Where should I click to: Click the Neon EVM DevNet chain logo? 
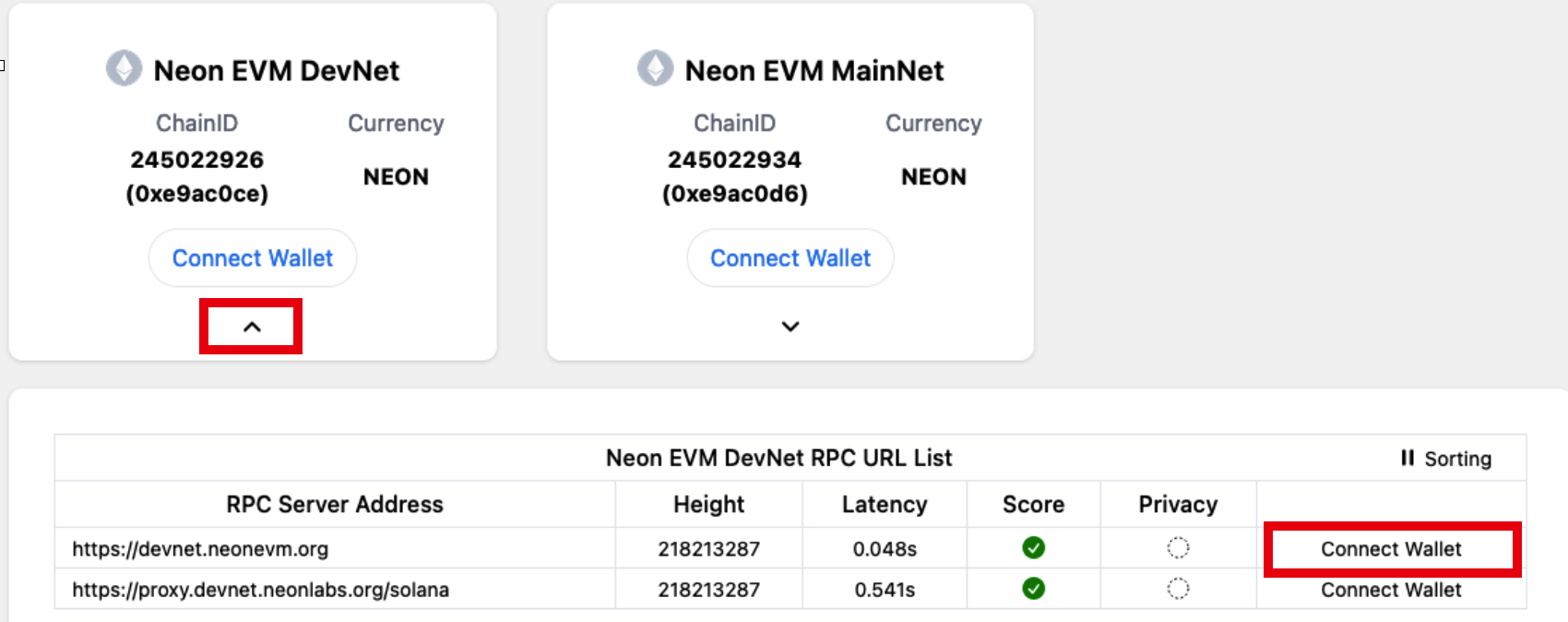point(124,68)
